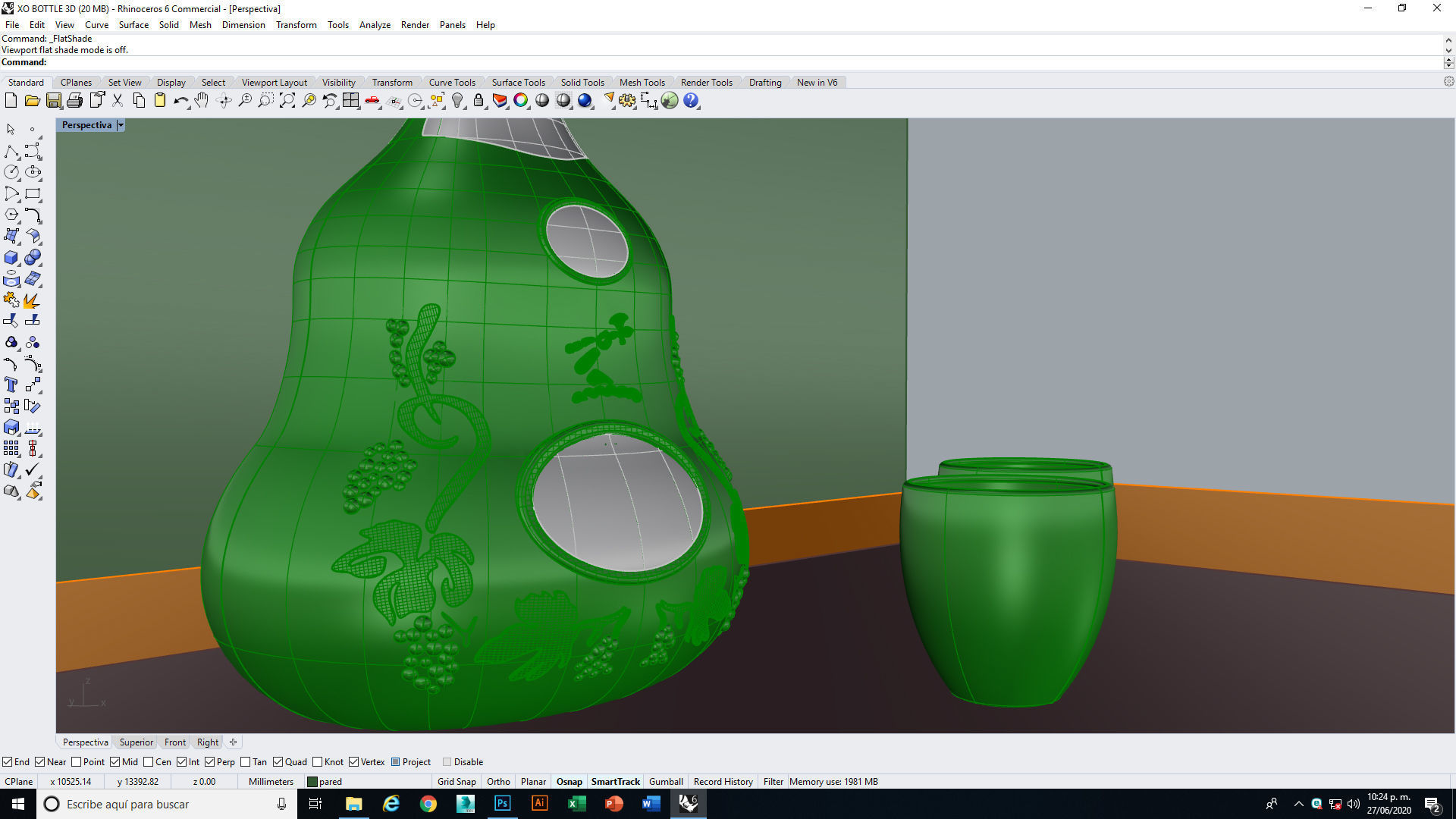Screen dimensions: 1456x819
Task: Toggle the Mid osnap checkbox
Action: pyautogui.click(x=115, y=762)
